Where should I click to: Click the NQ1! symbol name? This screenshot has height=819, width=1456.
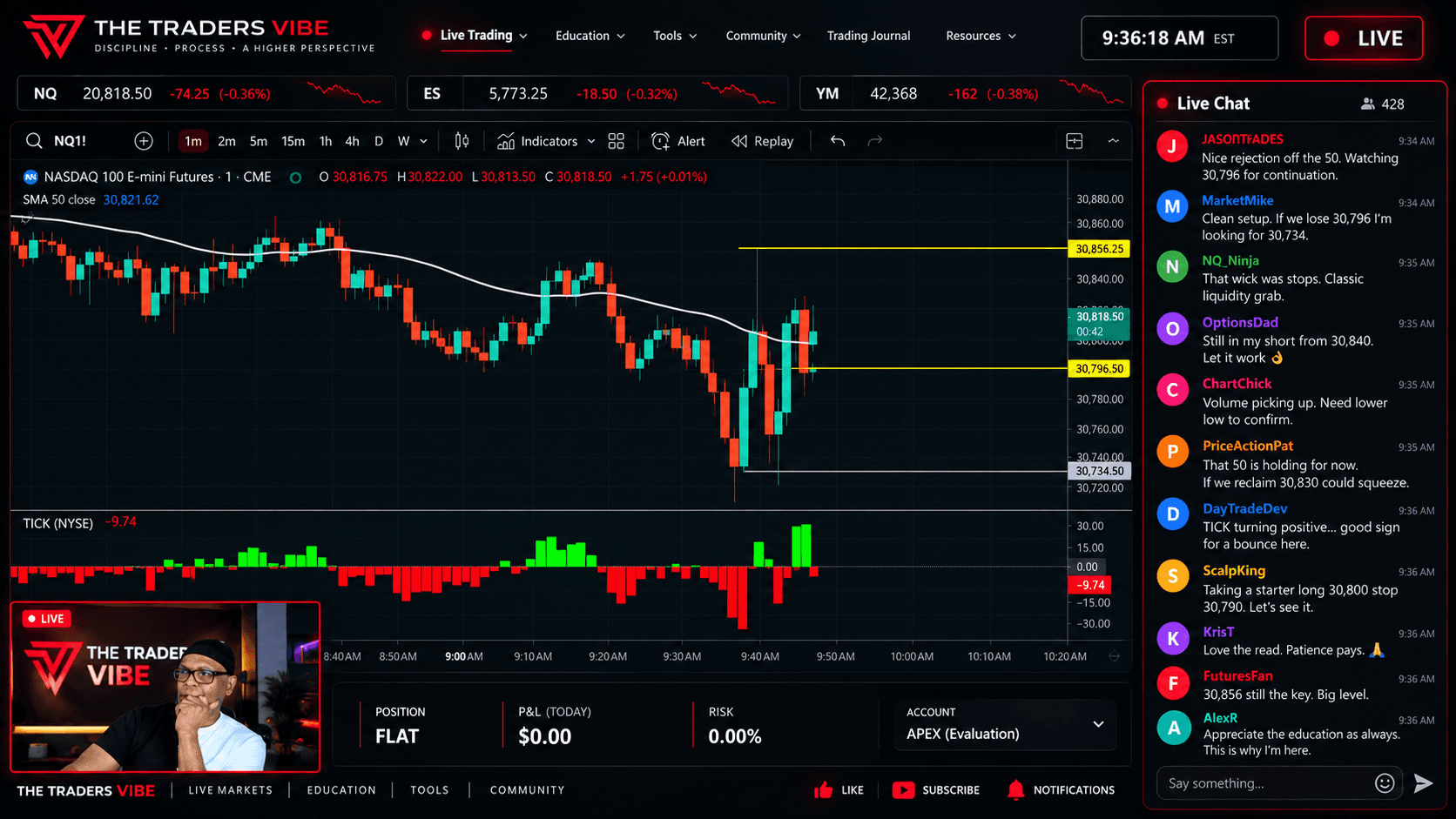[x=70, y=141]
